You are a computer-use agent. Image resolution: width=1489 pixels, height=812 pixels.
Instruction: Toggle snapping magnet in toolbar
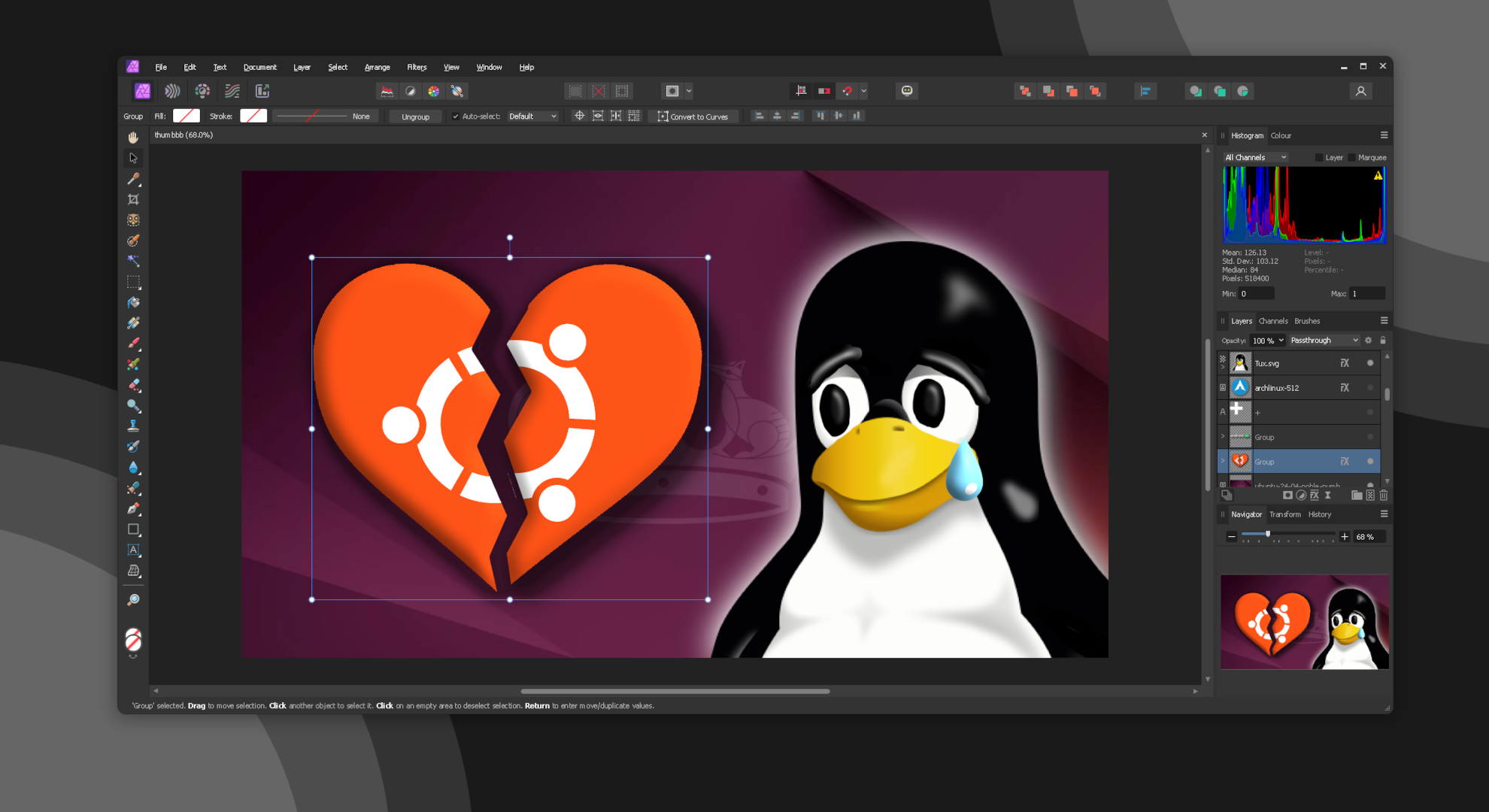coord(848,91)
